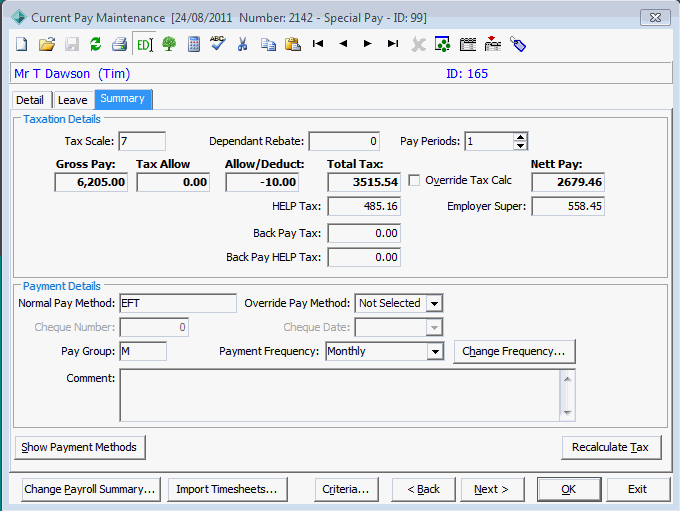The width and height of the screenshot is (680, 511).
Task: Click the Back Pay HELP Tax field
Action: [364, 257]
